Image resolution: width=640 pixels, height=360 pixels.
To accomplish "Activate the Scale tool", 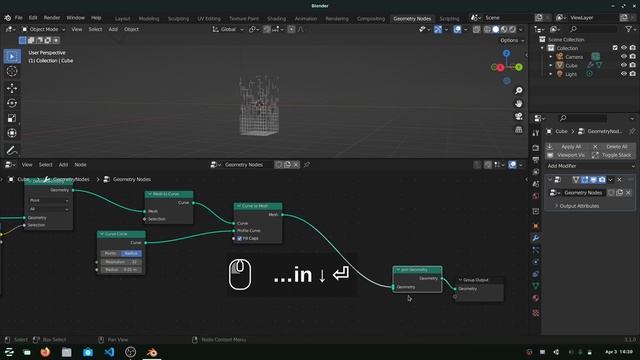I will [12, 118].
